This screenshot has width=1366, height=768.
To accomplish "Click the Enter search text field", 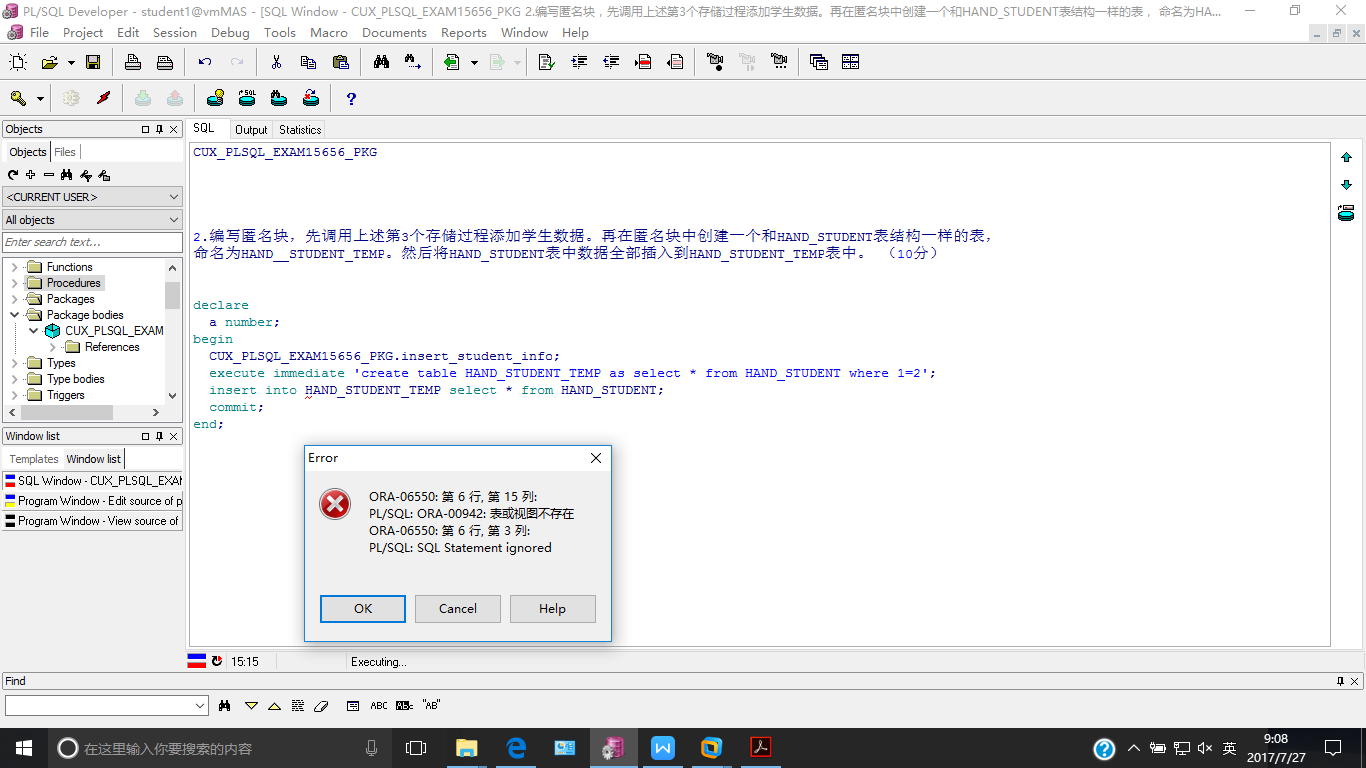I will [93, 242].
